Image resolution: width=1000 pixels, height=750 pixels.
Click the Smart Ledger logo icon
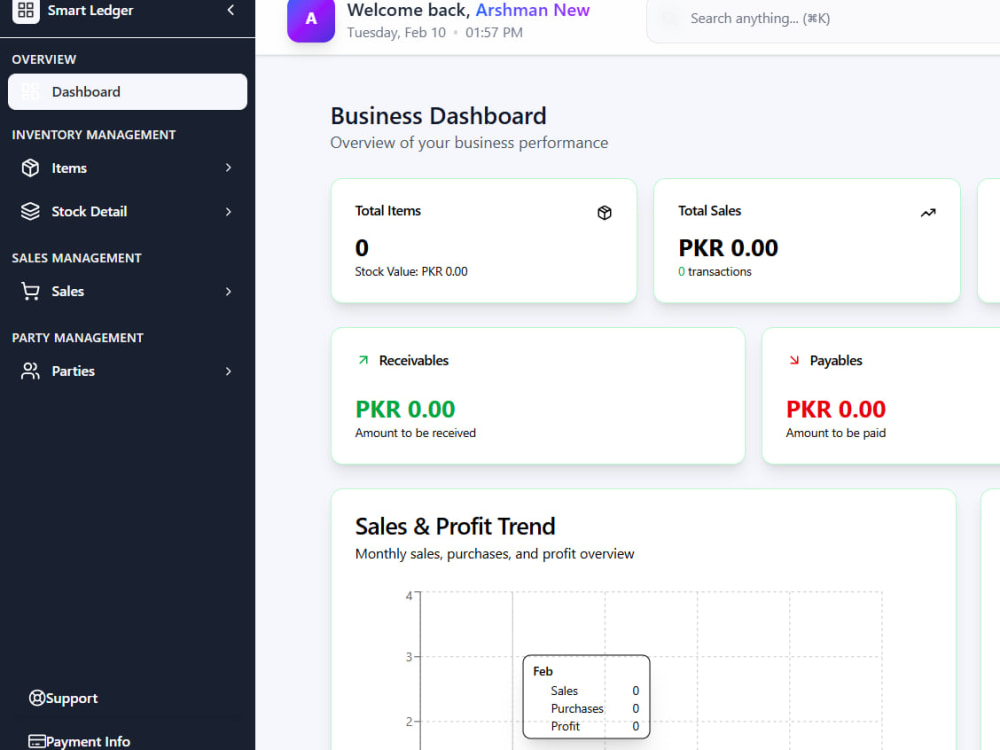pyautogui.click(x=26, y=10)
